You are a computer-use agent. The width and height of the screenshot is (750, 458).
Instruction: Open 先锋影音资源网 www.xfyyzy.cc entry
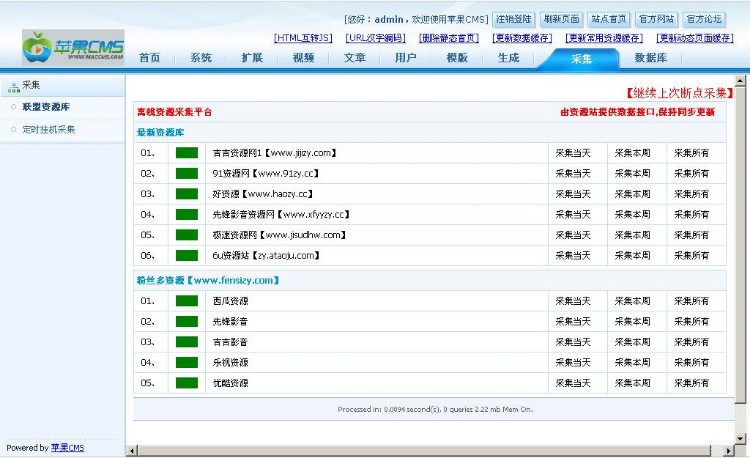pyautogui.click(x=281, y=215)
